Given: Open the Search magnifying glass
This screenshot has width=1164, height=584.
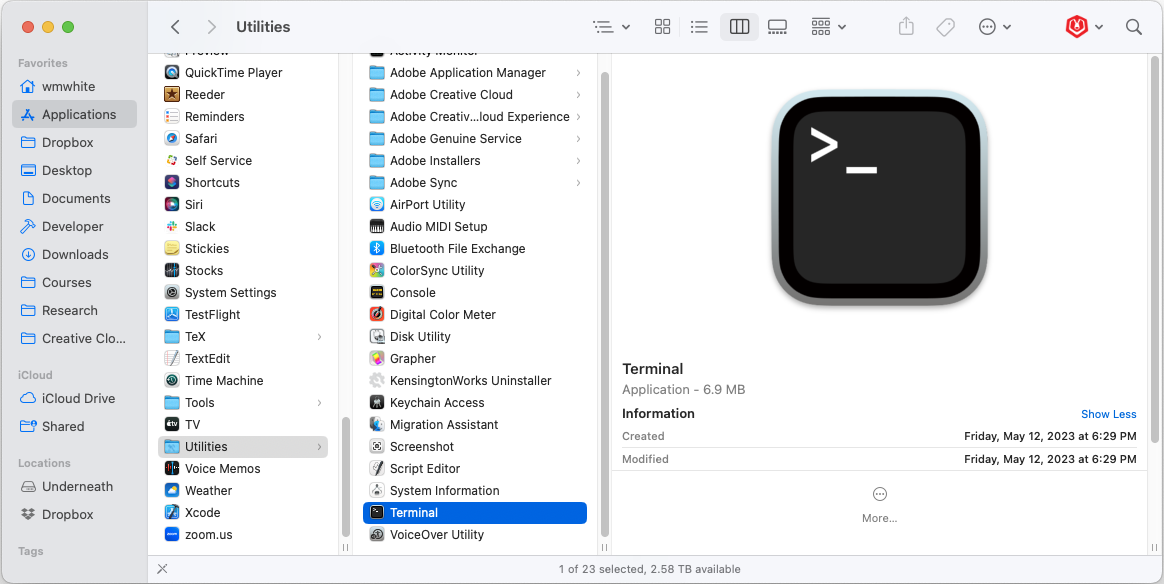Looking at the screenshot, I should [x=1133, y=27].
